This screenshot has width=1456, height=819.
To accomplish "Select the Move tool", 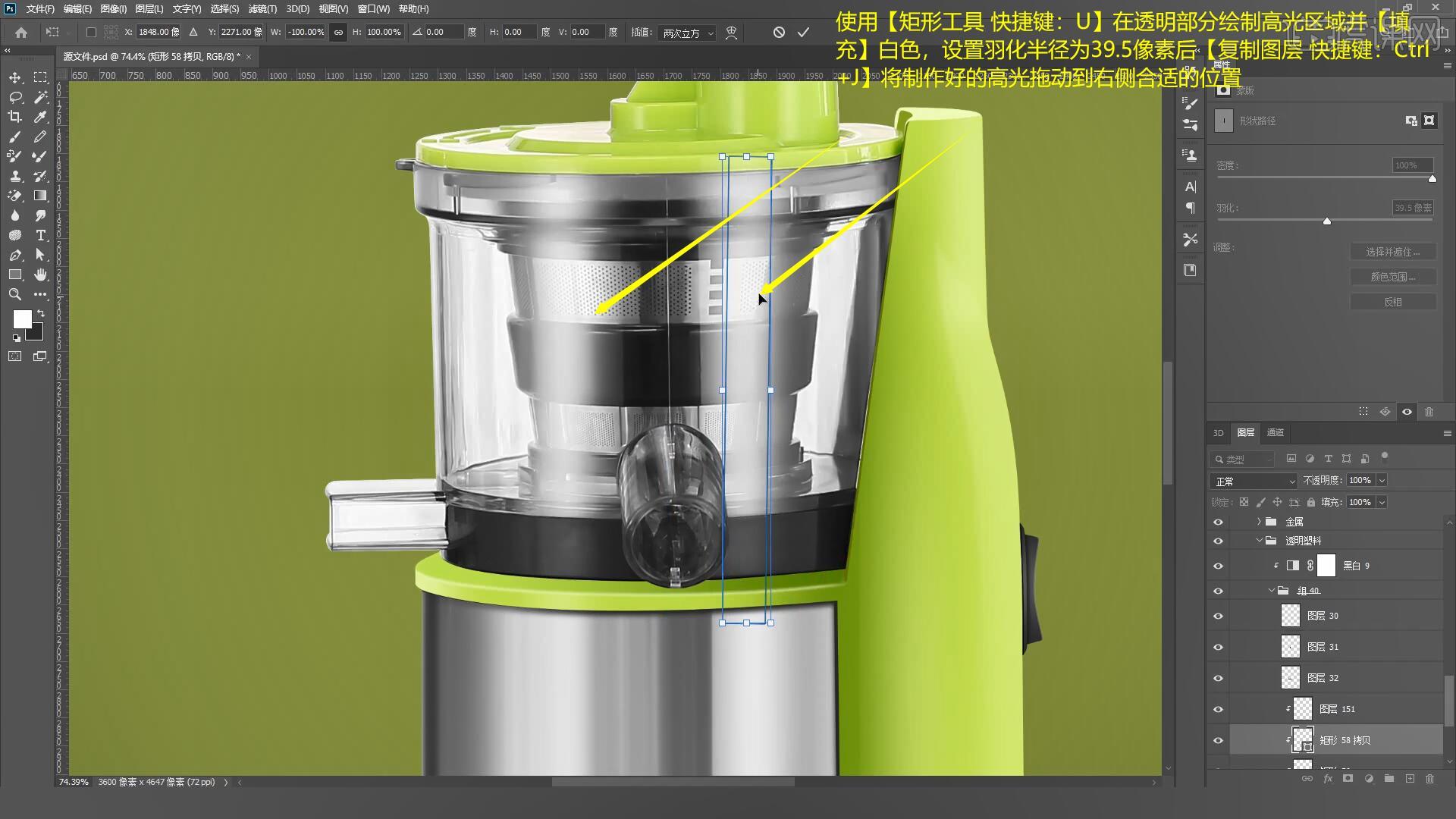I will coord(14,77).
